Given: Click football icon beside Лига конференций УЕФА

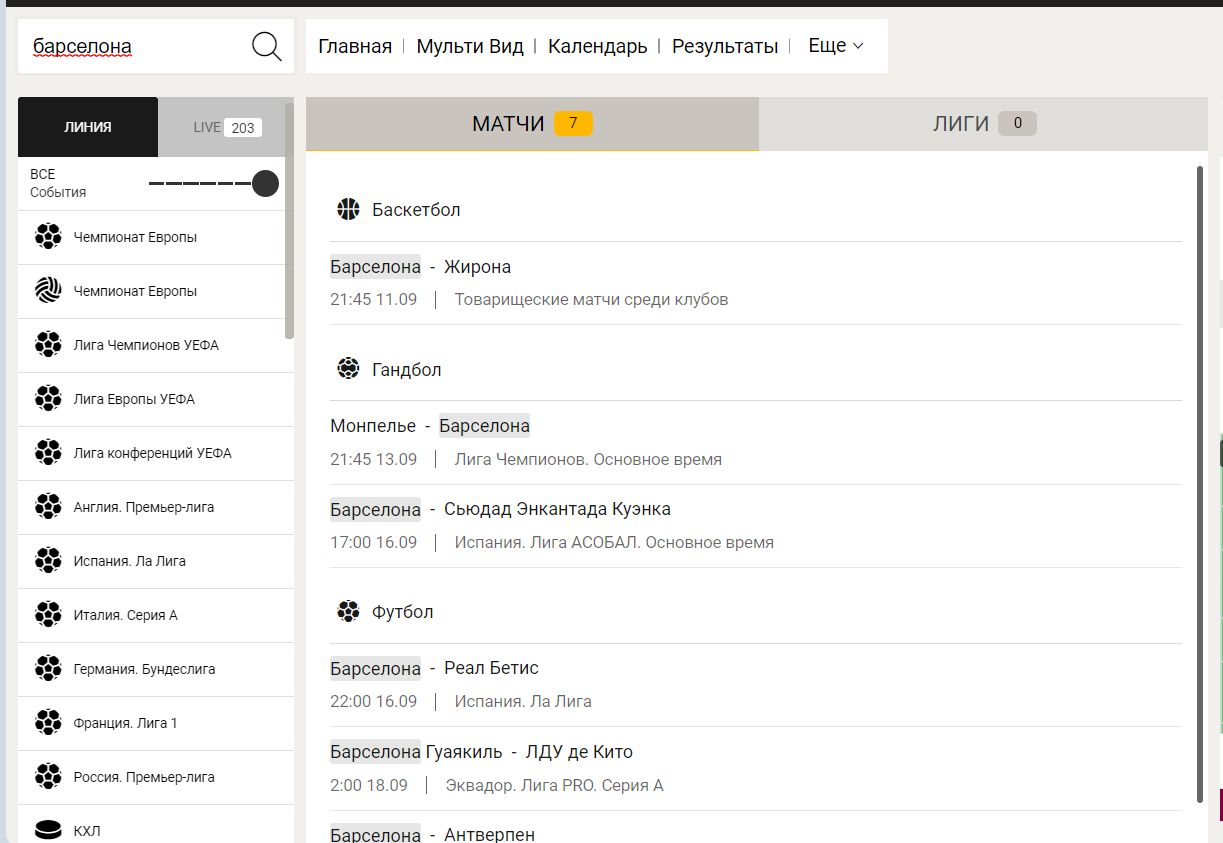Looking at the screenshot, I should click(48, 453).
